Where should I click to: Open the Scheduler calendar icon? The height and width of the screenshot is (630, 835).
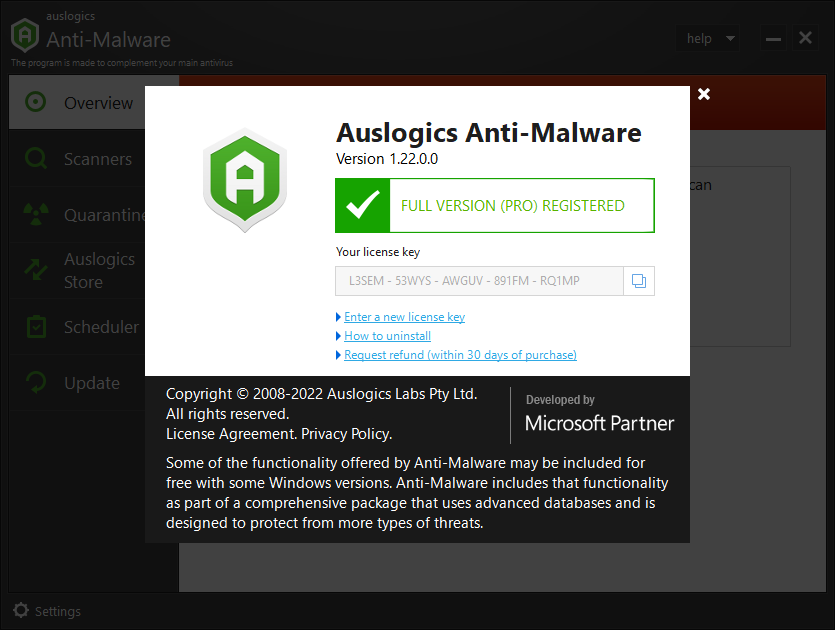[35, 327]
